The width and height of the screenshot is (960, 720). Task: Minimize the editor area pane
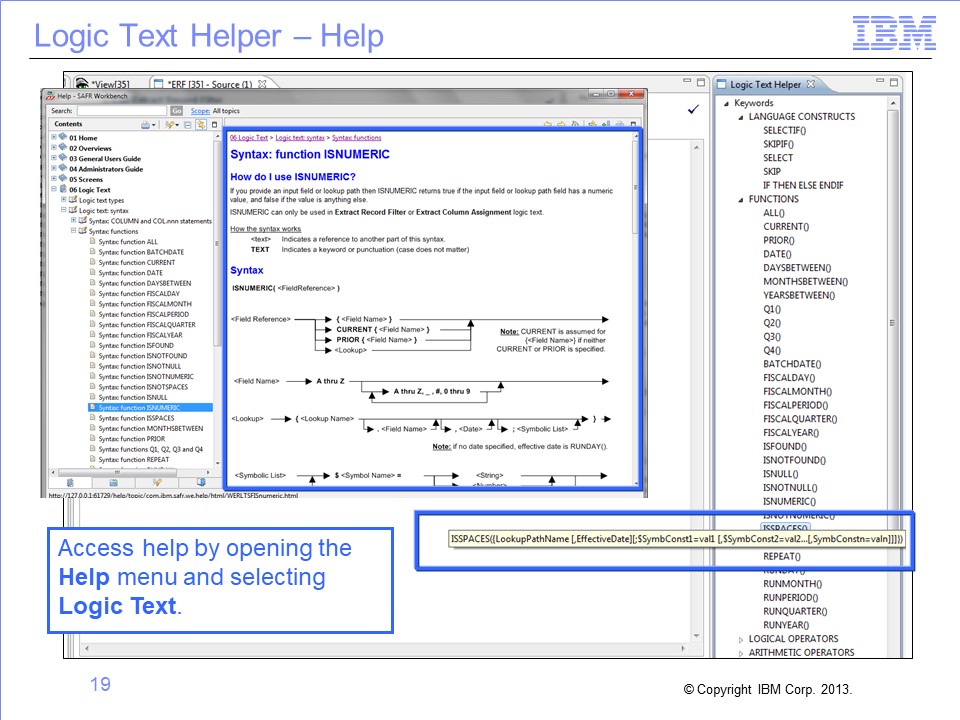(687, 81)
